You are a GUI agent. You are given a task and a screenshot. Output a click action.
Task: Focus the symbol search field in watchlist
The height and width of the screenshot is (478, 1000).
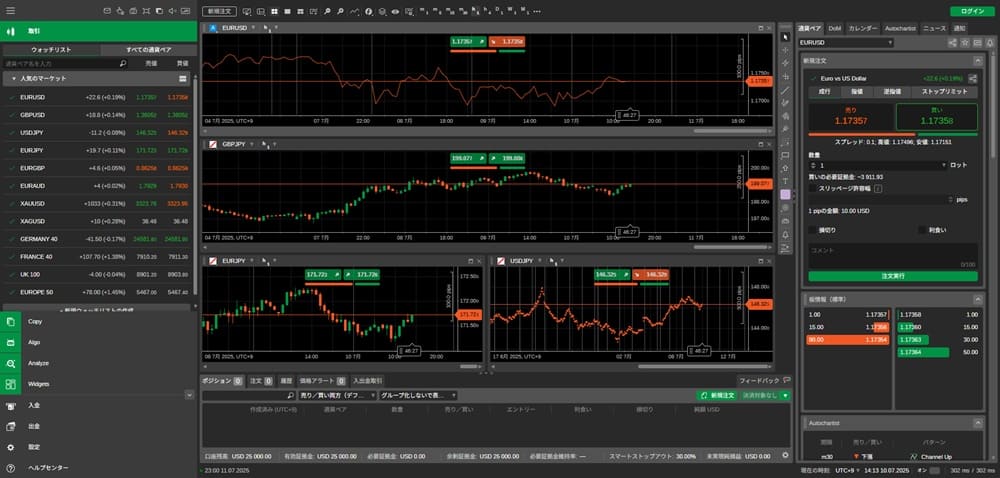point(66,64)
